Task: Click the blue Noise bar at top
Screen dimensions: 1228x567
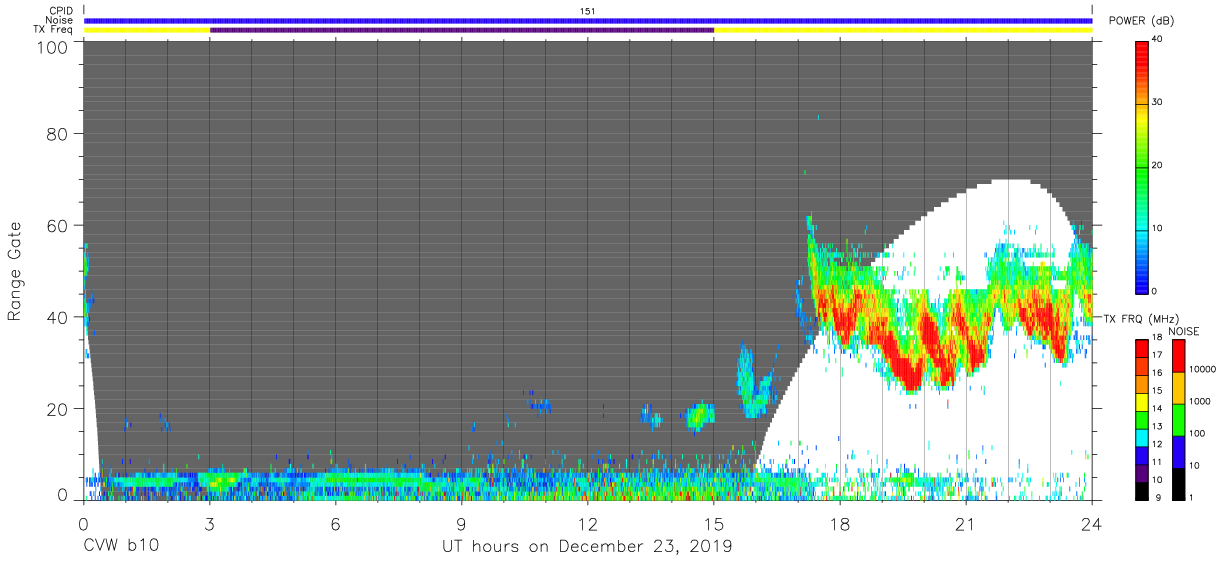Action: pyautogui.click(x=588, y=20)
